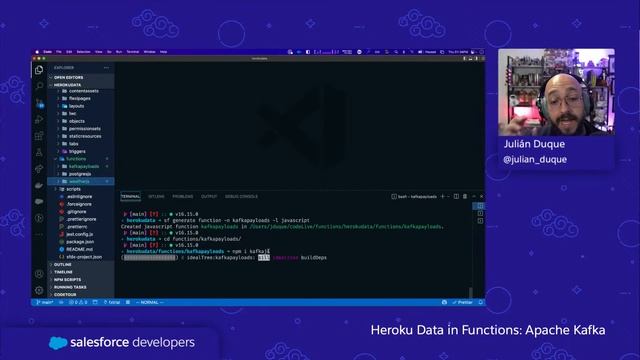Screen dimensions: 640x360
Task: Open the Search view in the activity bar
Action: (39, 86)
